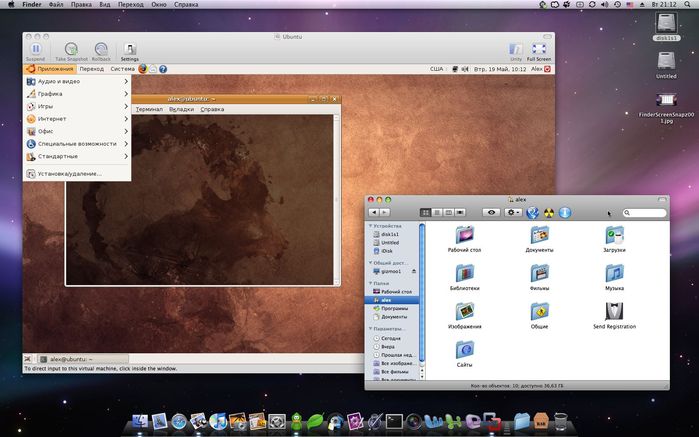
Task: Click the show desktop button in Ubuntu bottom panel
Action: pyautogui.click(x=28, y=359)
